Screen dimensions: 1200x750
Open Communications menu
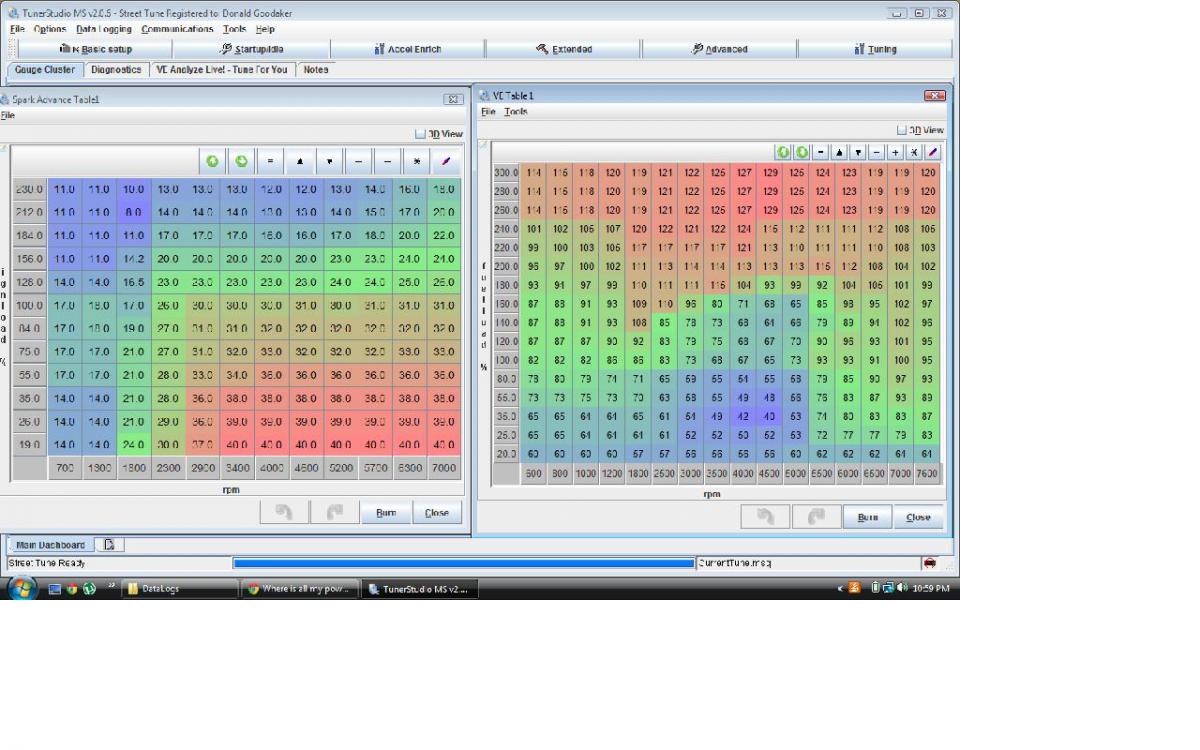pyautogui.click(x=178, y=29)
